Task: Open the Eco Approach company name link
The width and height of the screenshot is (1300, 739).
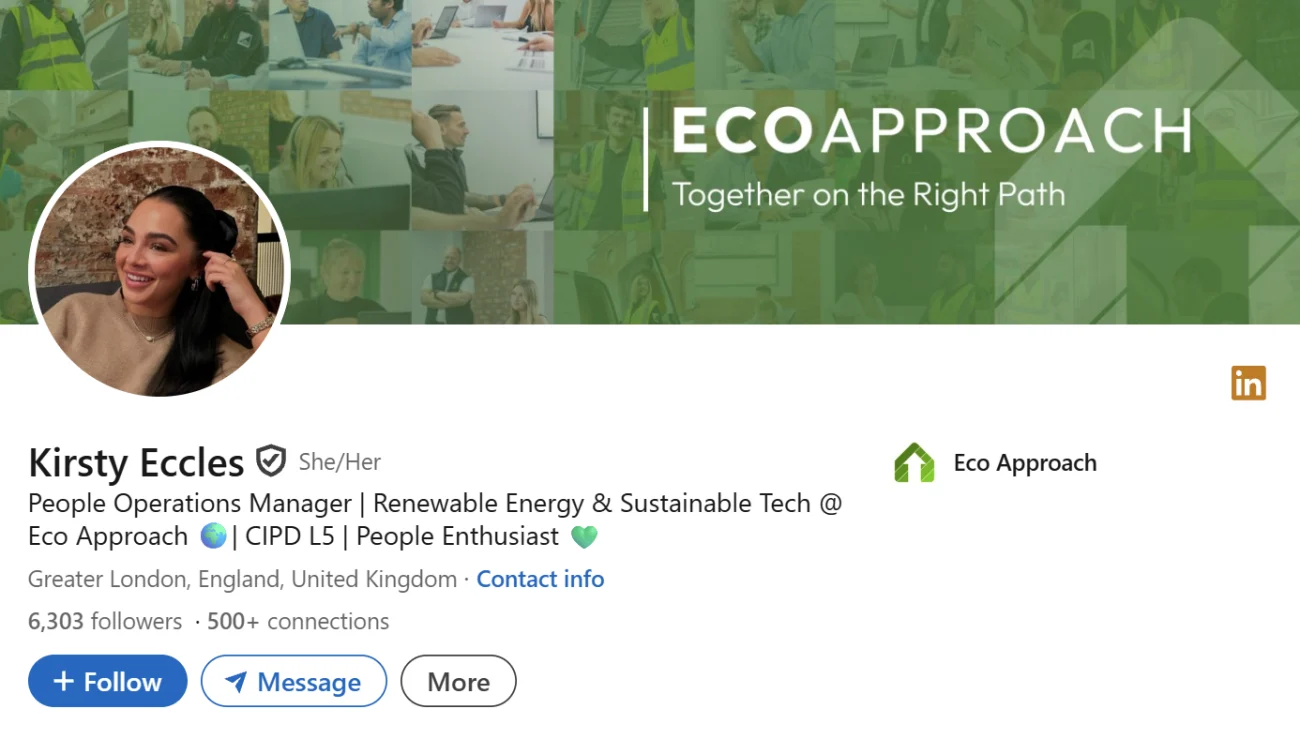Action: tap(1025, 463)
